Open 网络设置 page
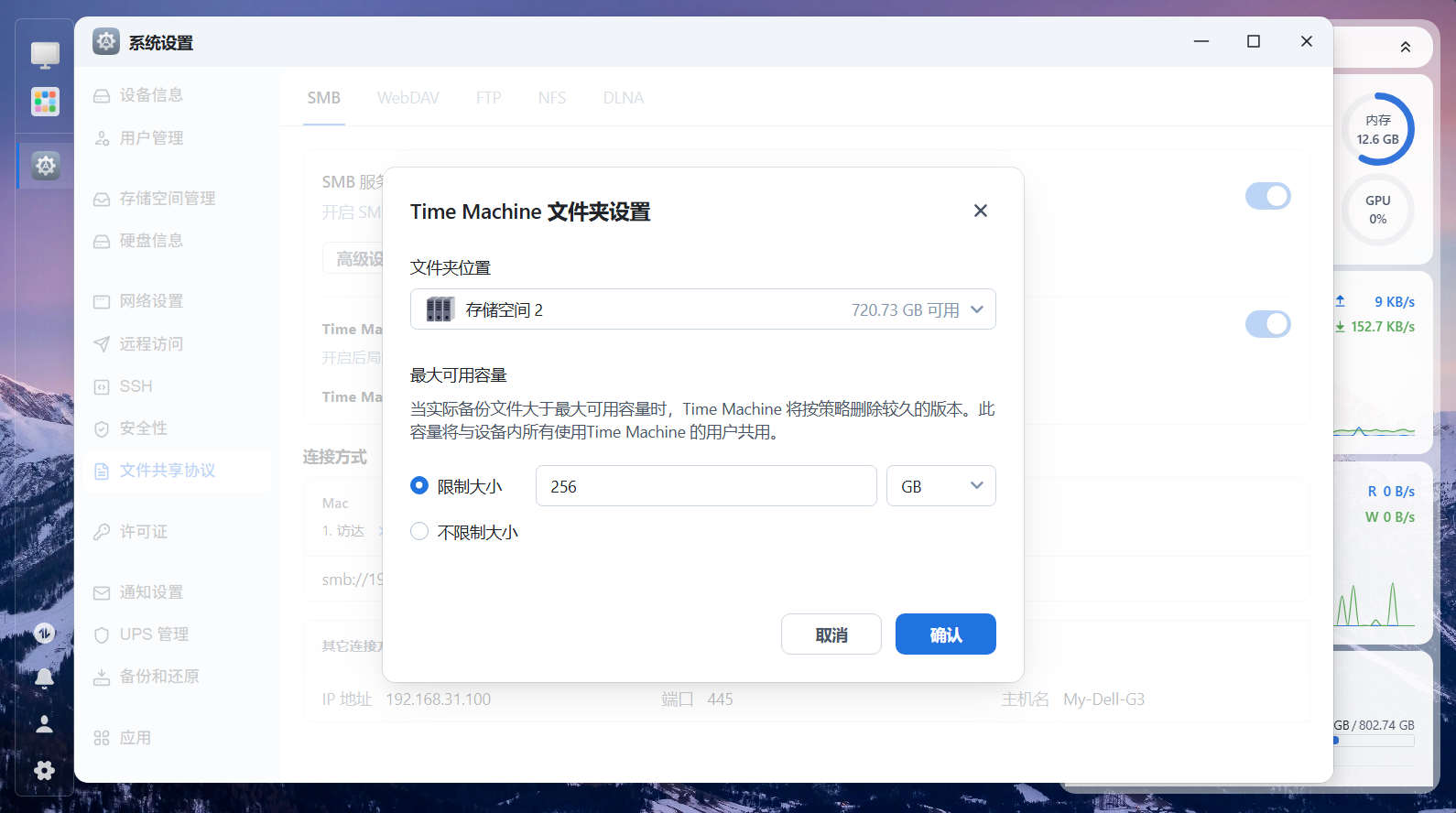The width and height of the screenshot is (1456, 813). pos(178,301)
